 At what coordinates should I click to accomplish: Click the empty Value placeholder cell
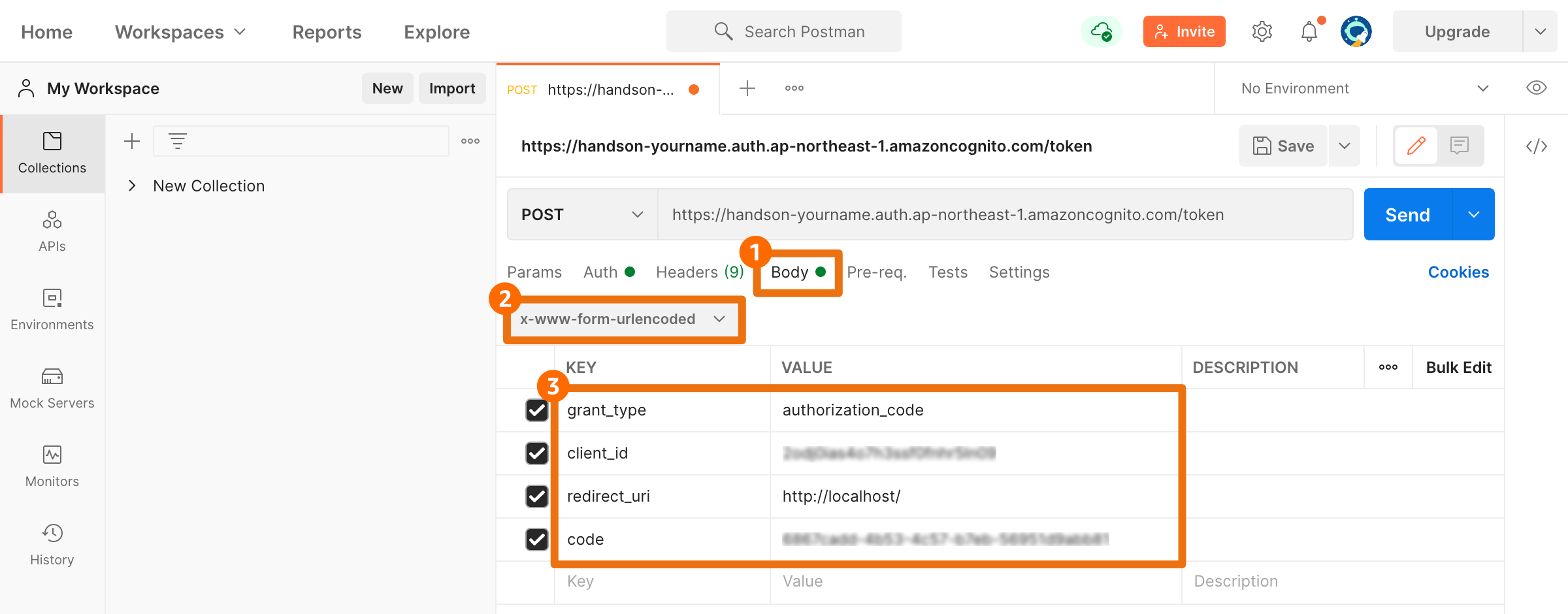click(x=976, y=581)
